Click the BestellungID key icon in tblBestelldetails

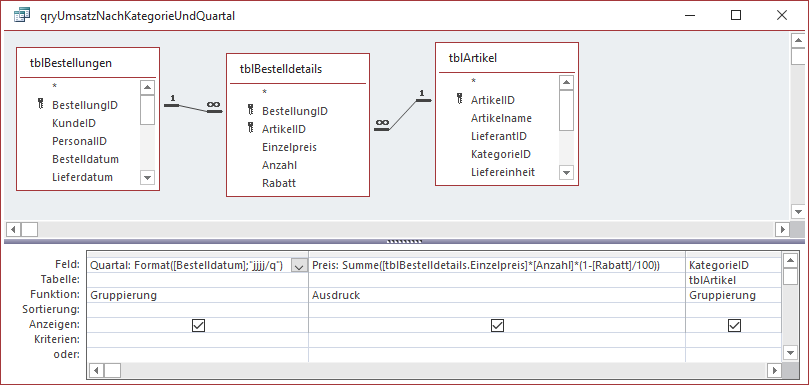click(251, 110)
